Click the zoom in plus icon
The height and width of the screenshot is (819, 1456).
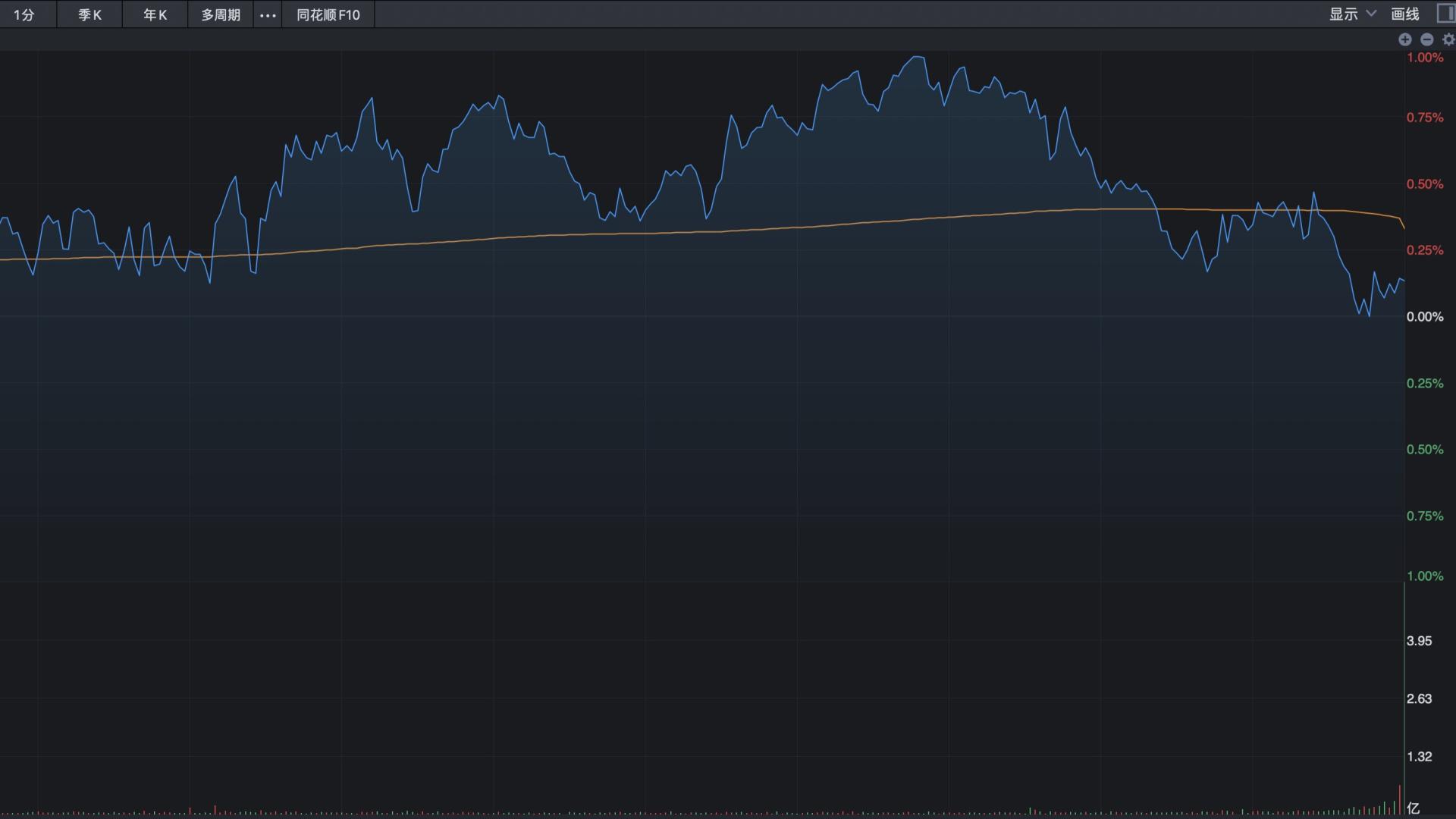1404,39
